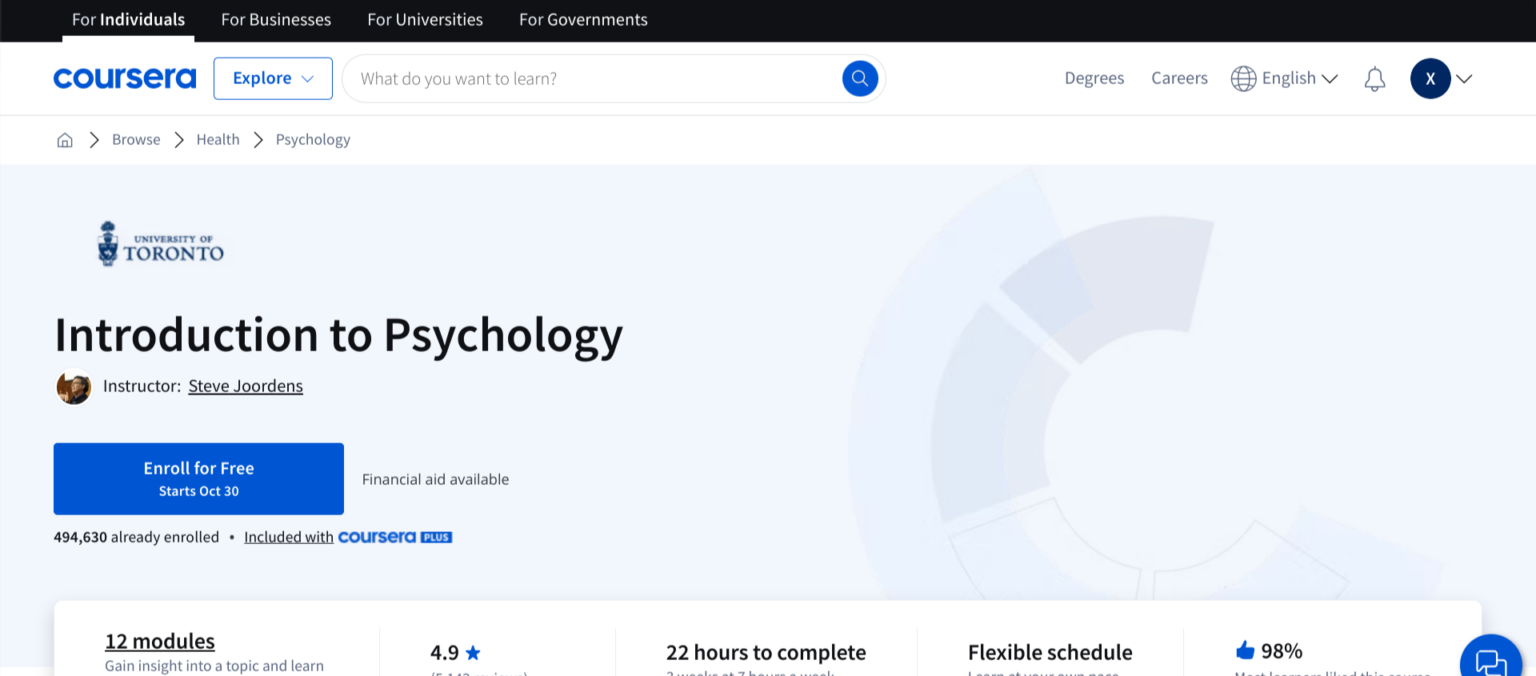Image resolution: width=1536 pixels, height=676 pixels.
Task: Switch to the For Businesses tab
Action: click(275, 19)
